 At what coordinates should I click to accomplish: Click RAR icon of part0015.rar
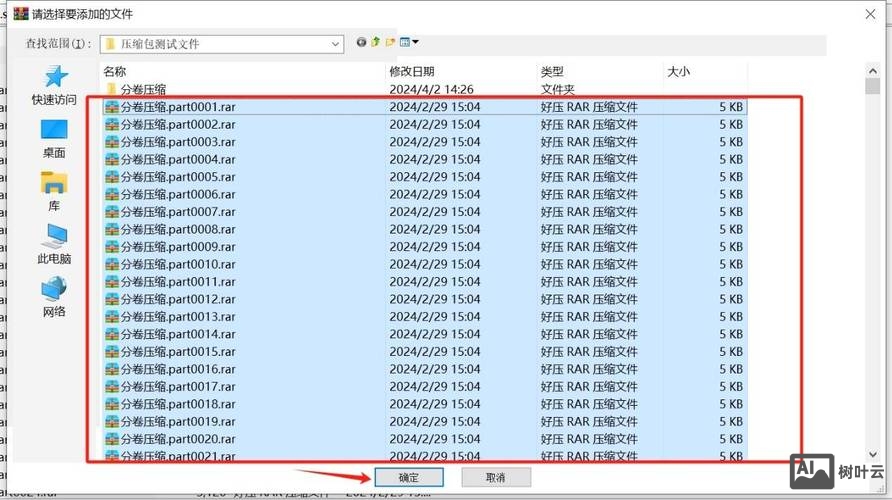click(x=112, y=352)
